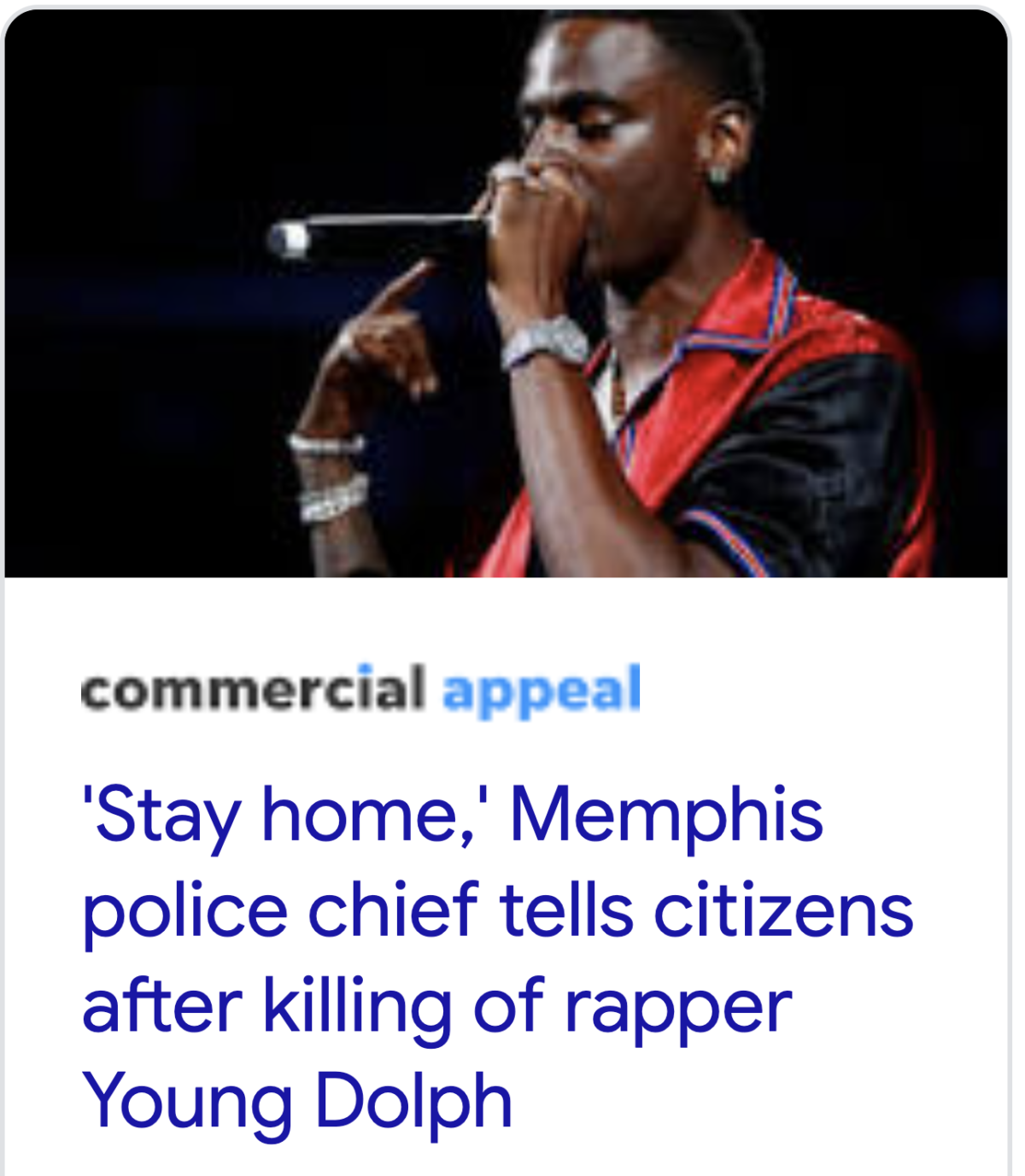Click the rapper's face in the thumbnail
Viewport: 1025px width, 1176px height.
pos(598,128)
